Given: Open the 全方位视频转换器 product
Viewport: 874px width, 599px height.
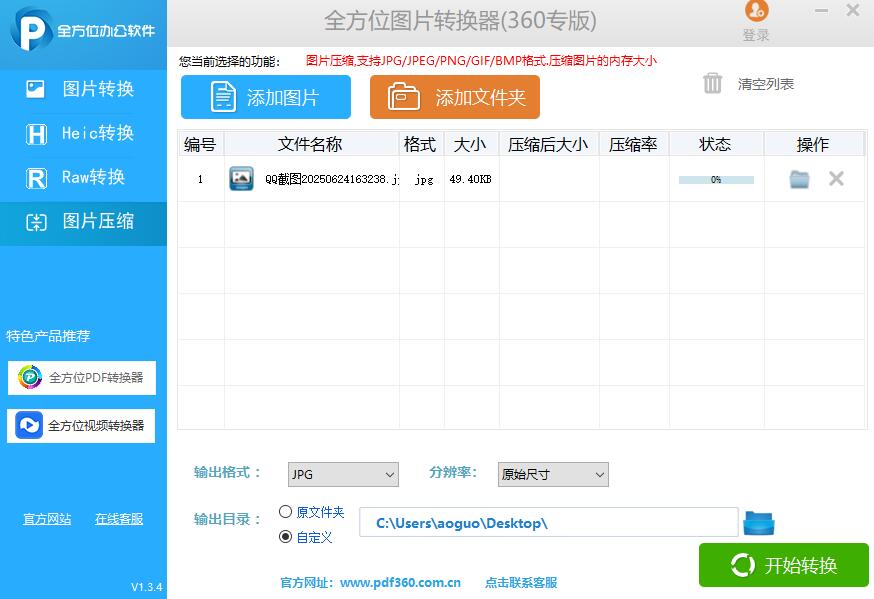Looking at the screenshot, I should [x=81, y=426].
